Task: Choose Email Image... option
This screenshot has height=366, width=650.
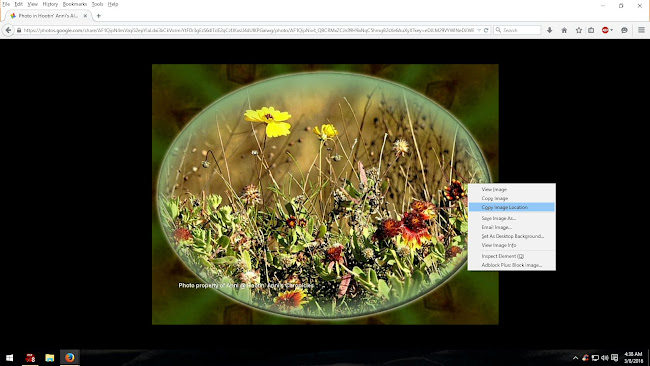Action: pyautogui.click(x=512, y=228)
